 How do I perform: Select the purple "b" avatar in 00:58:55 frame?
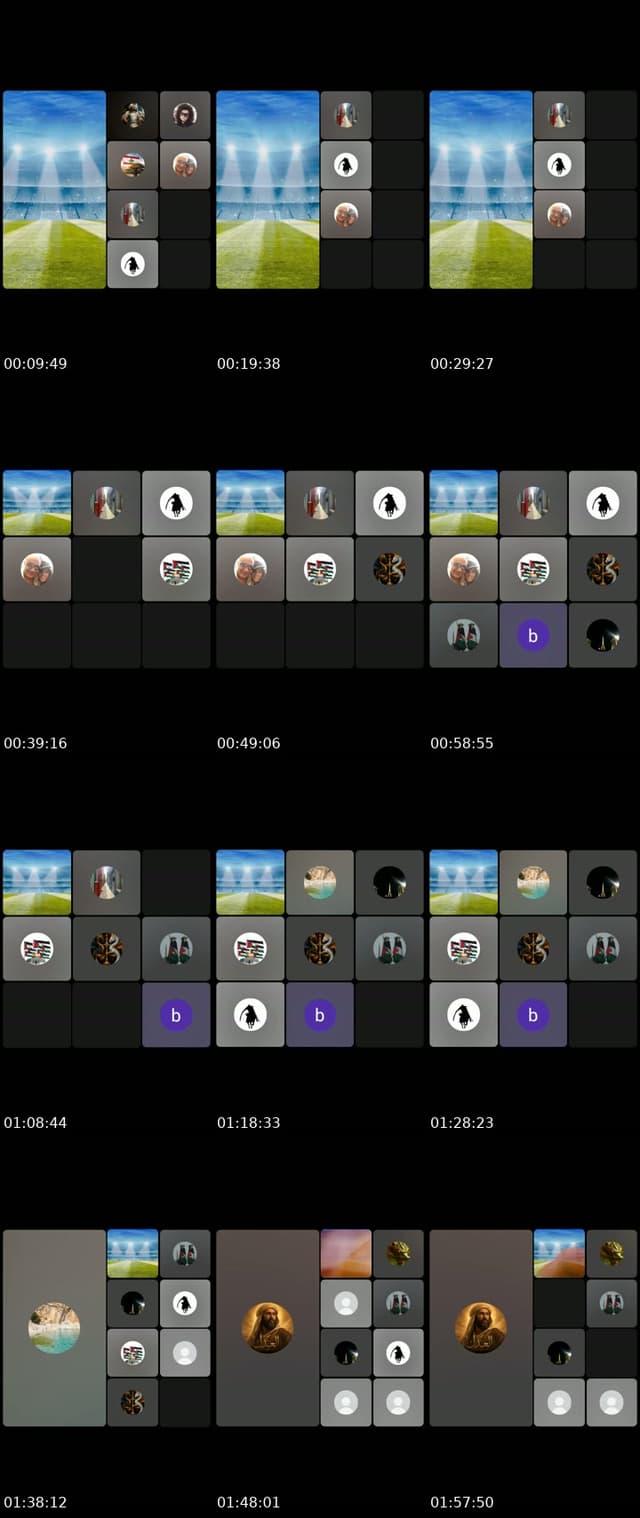coord(533,636)
